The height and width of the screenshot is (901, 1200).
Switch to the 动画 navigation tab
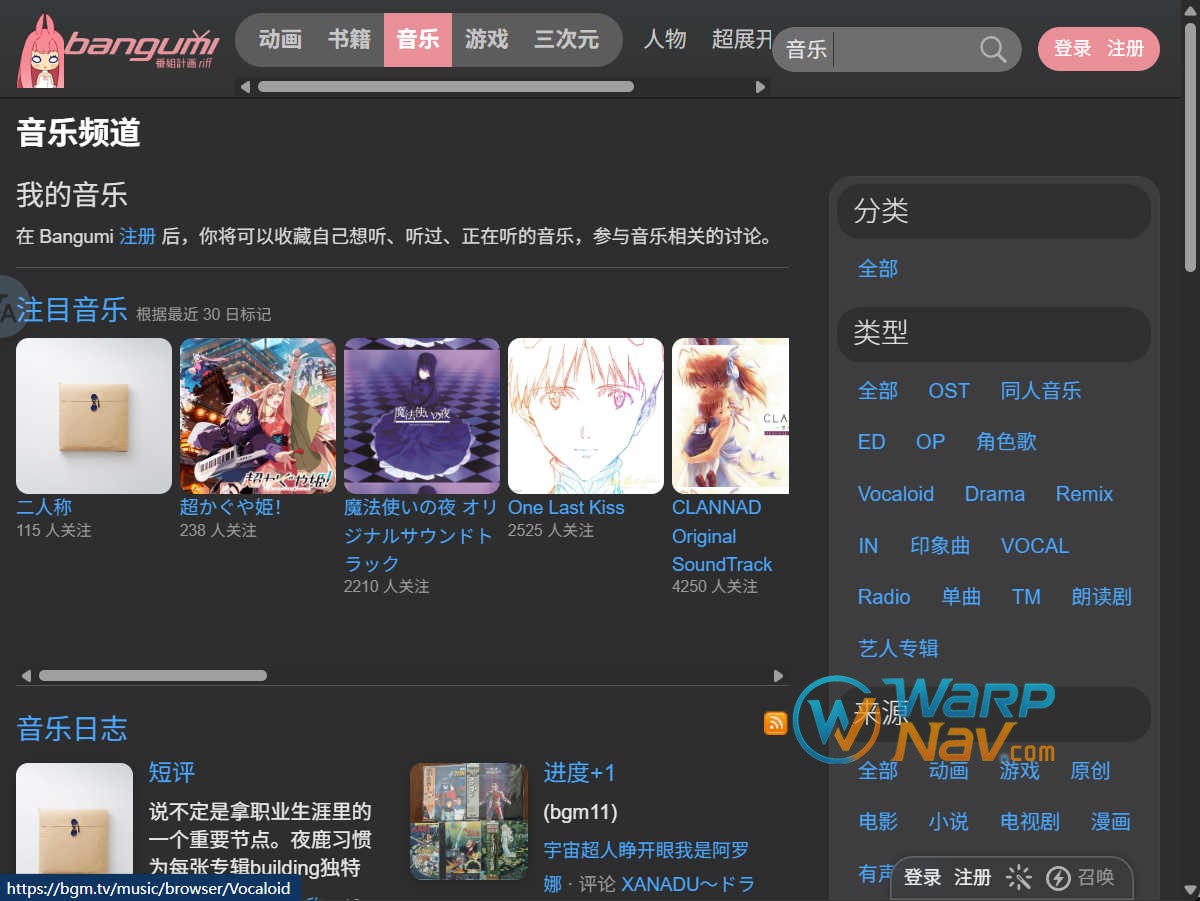pyautogui.click(x=280, y=40)
